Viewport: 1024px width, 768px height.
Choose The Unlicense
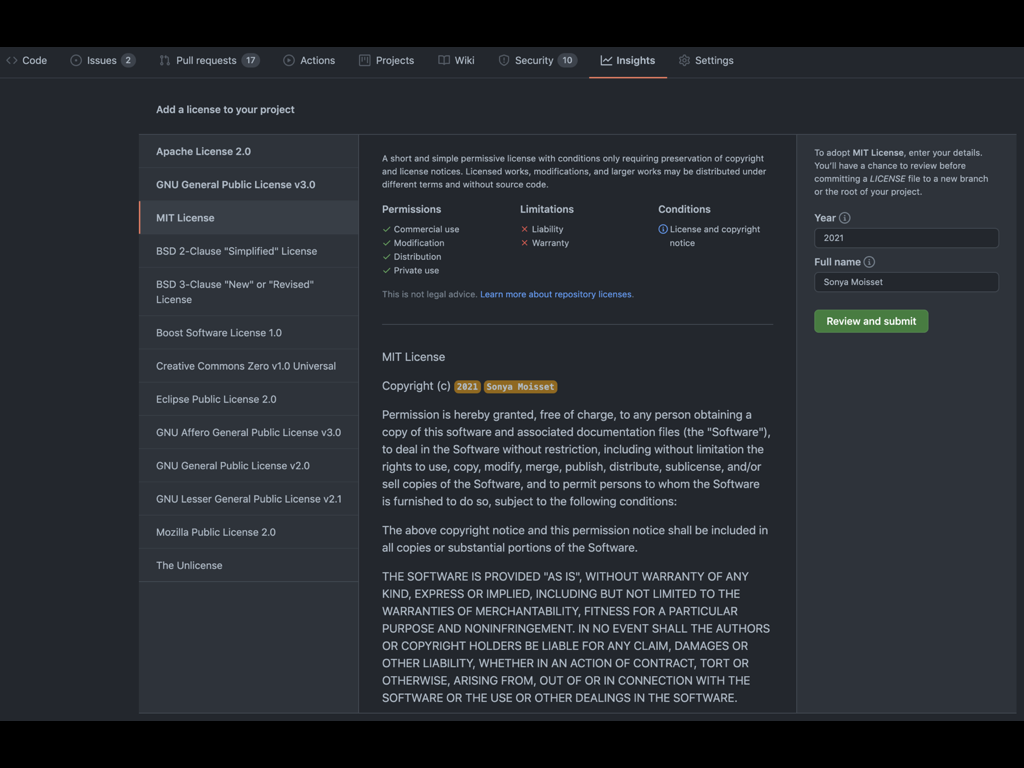point(249,566)
